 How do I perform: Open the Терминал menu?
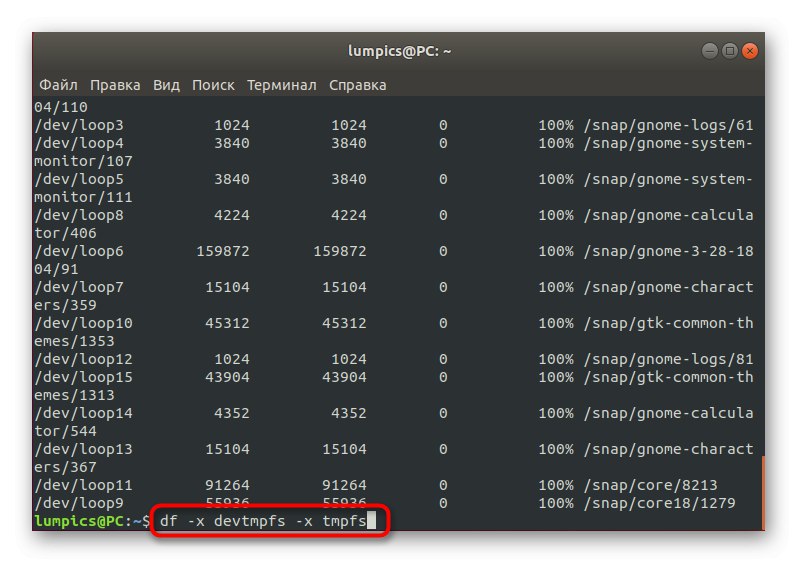tap(282, 85)
